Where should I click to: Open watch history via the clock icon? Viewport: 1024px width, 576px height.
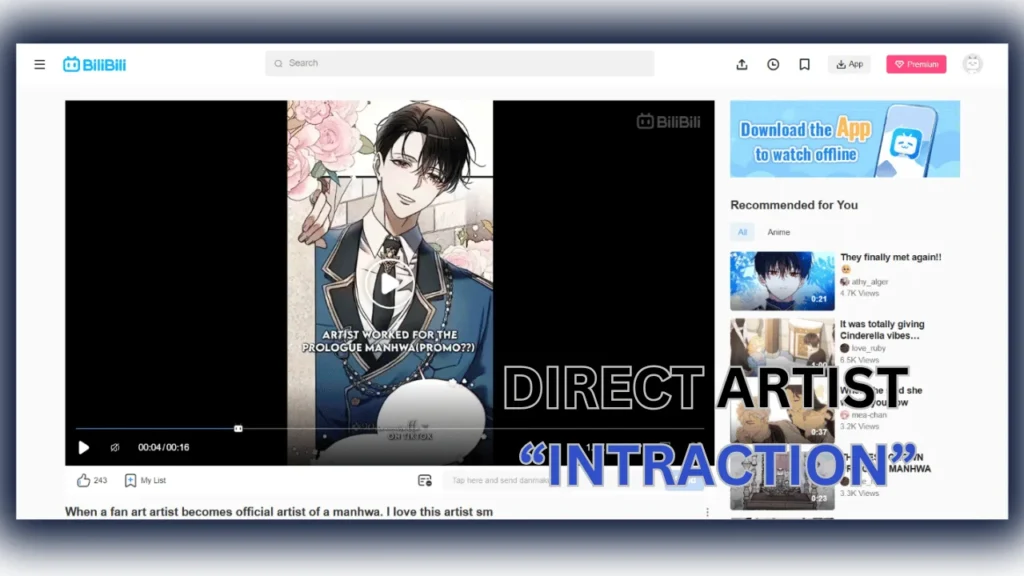772,63
